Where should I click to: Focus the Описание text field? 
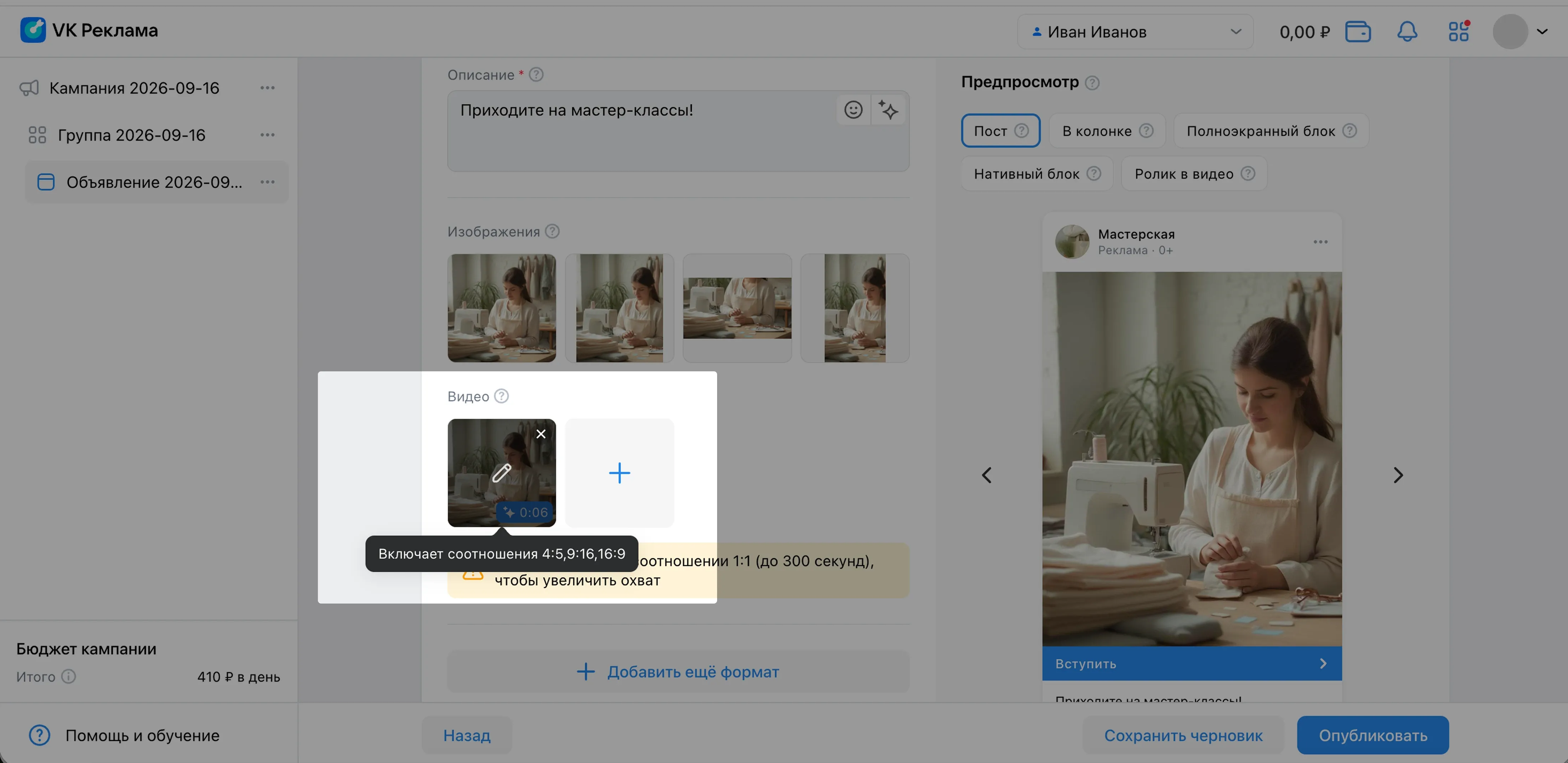click(678, 131)
